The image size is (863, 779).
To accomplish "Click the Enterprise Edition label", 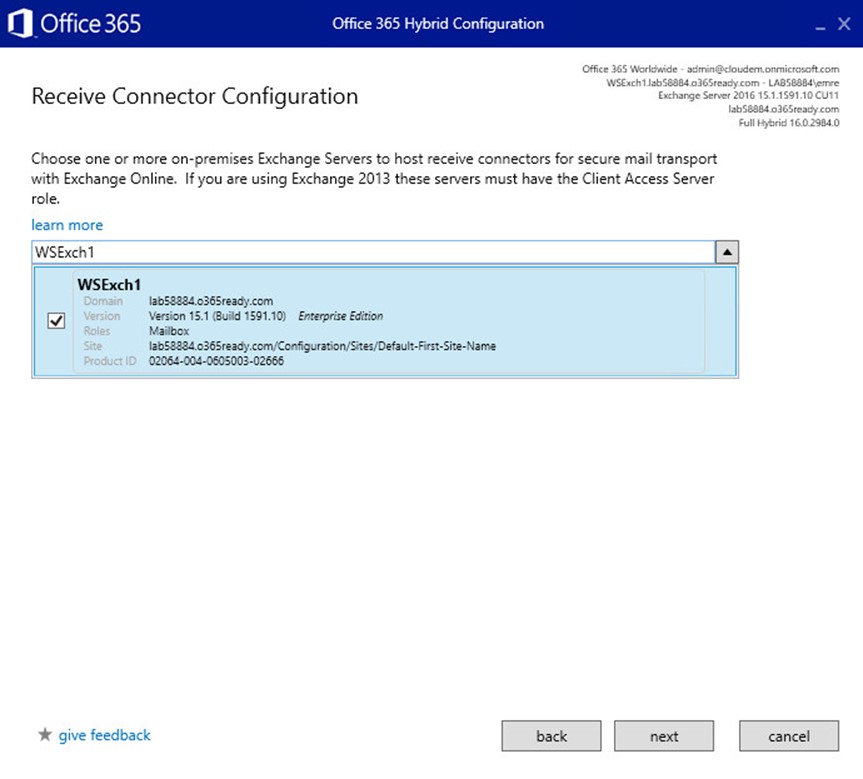I will click(341, 316).
